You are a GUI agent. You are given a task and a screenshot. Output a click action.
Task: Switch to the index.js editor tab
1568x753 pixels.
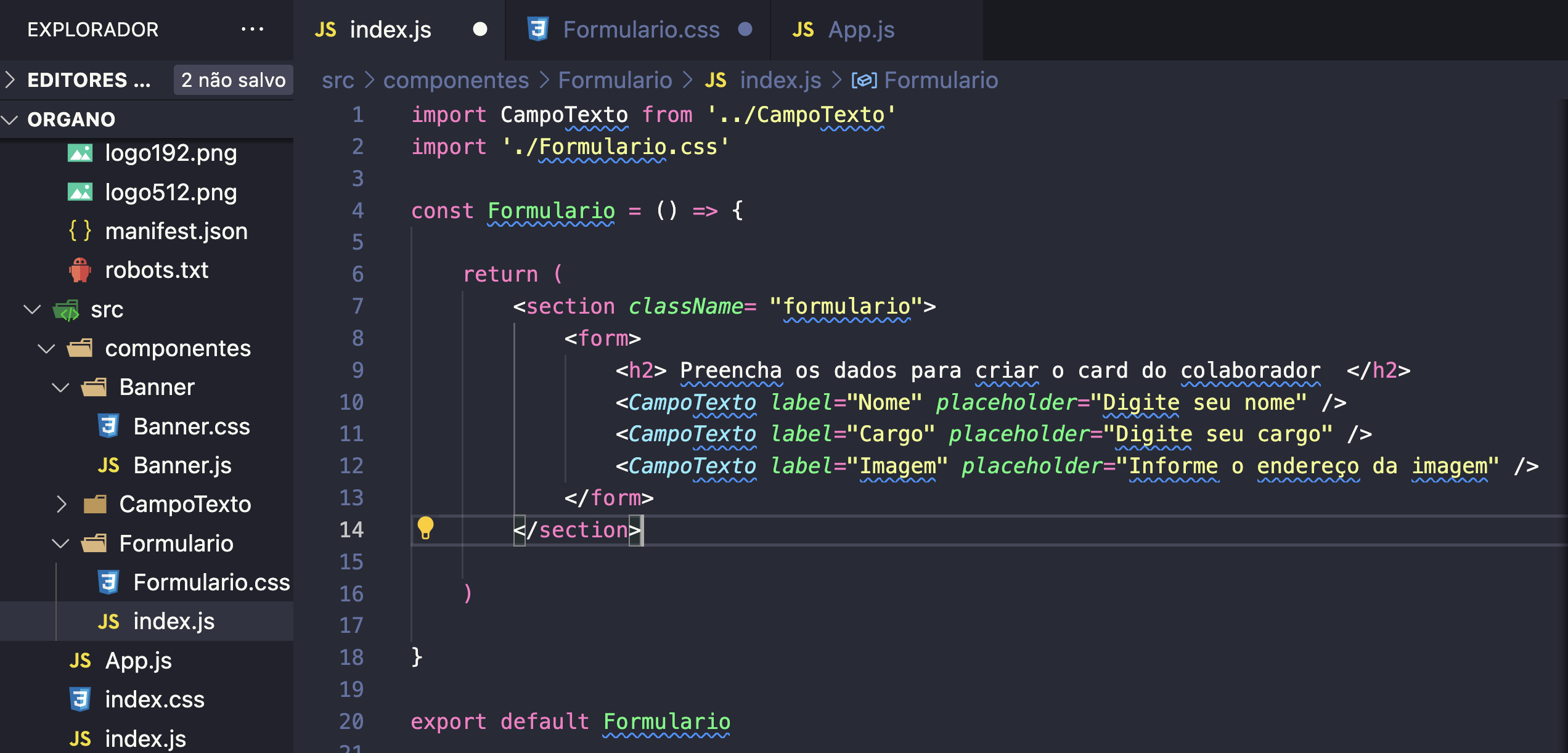[399, 30]
